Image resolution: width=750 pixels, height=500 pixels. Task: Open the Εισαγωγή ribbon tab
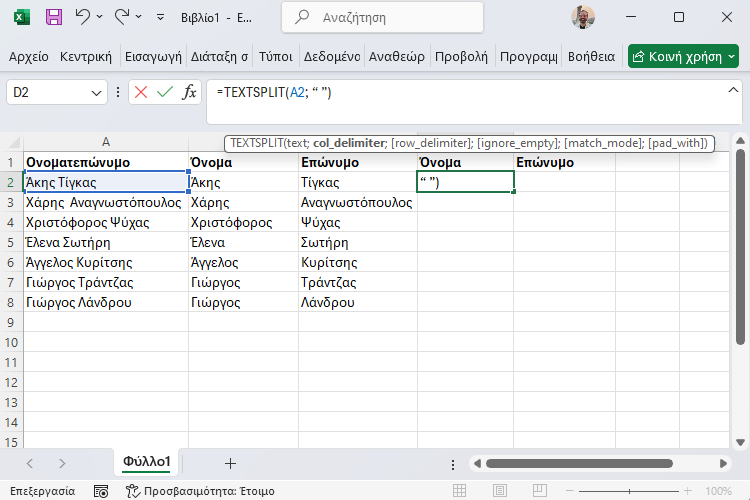(x=152, y=56)
